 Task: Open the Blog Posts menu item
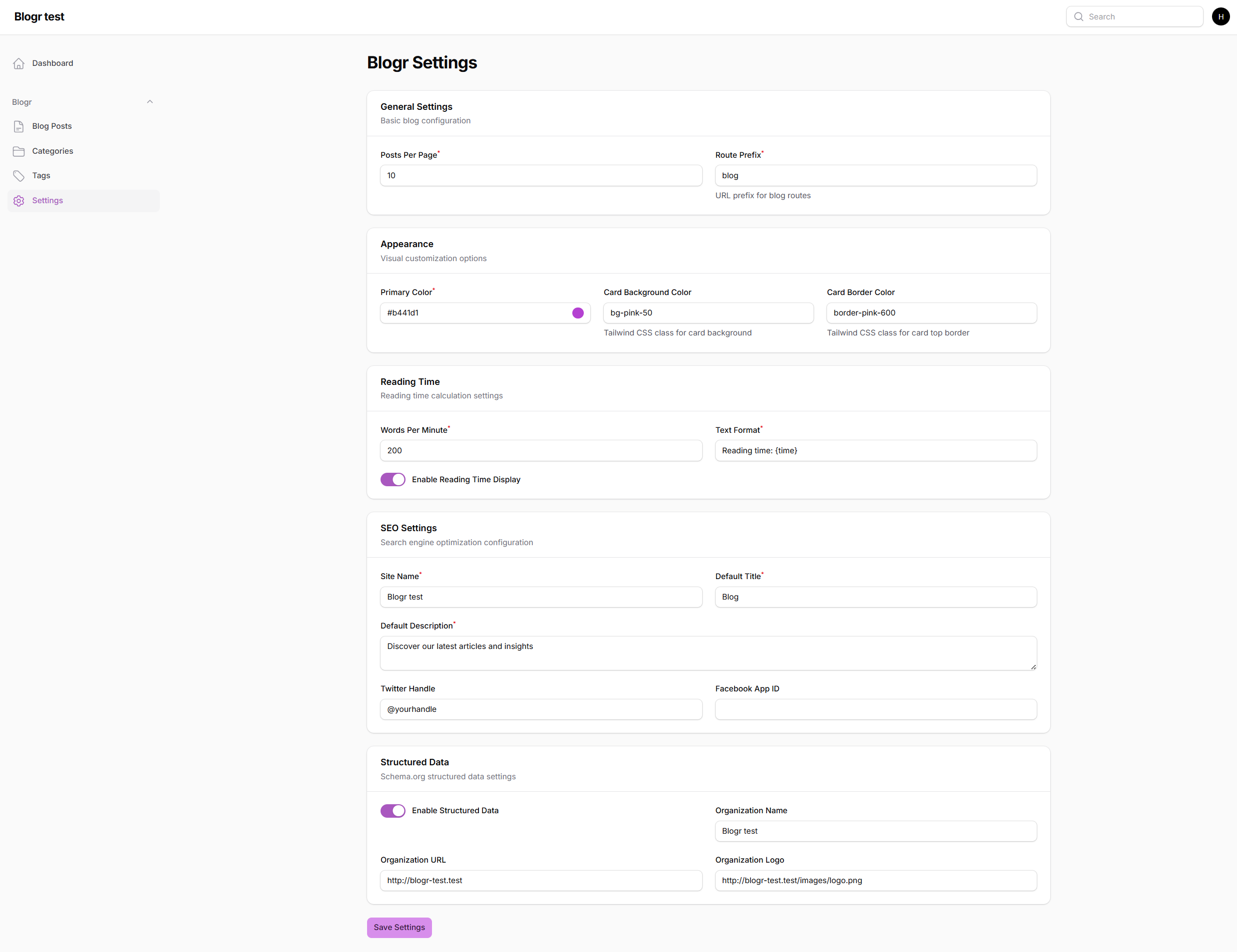point(52,126)
